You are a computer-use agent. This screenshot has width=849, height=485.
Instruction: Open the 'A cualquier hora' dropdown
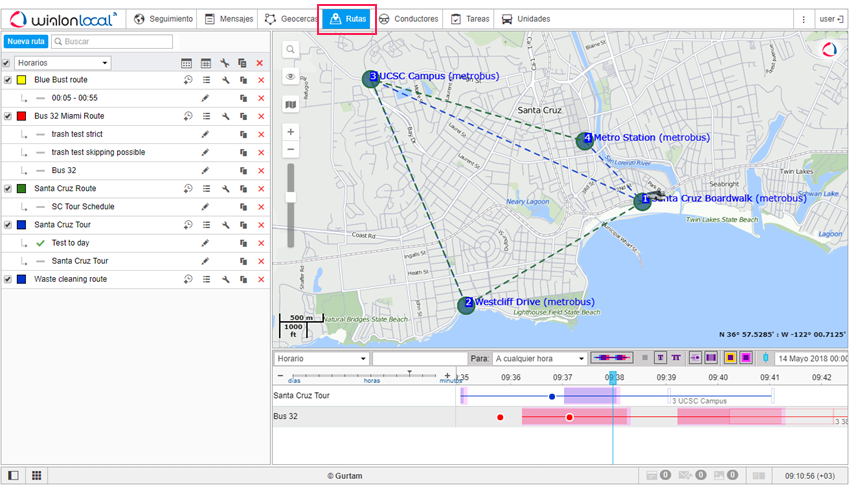click(539, 358)
